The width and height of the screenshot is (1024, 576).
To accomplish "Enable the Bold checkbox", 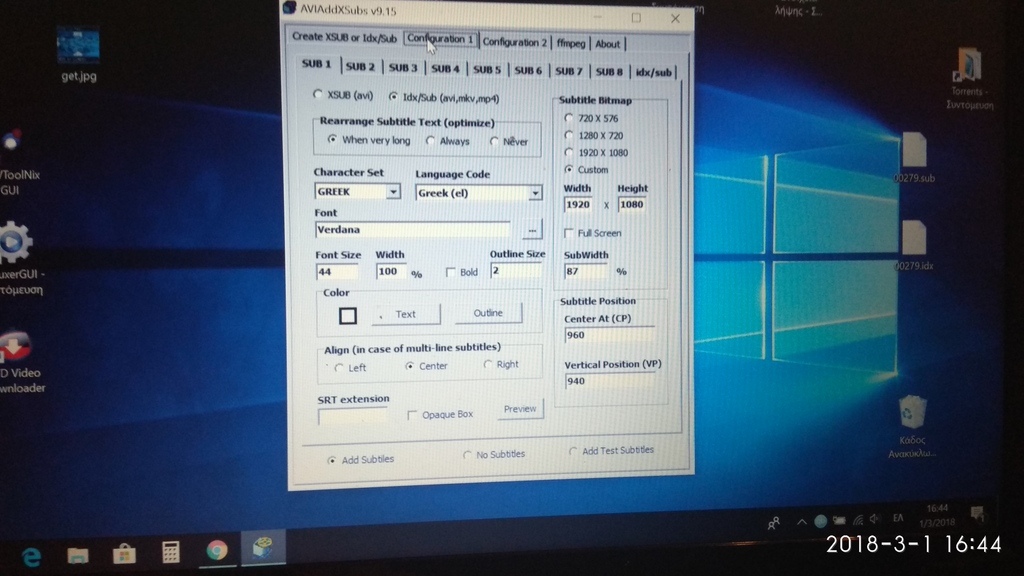I will pos(451,272).
